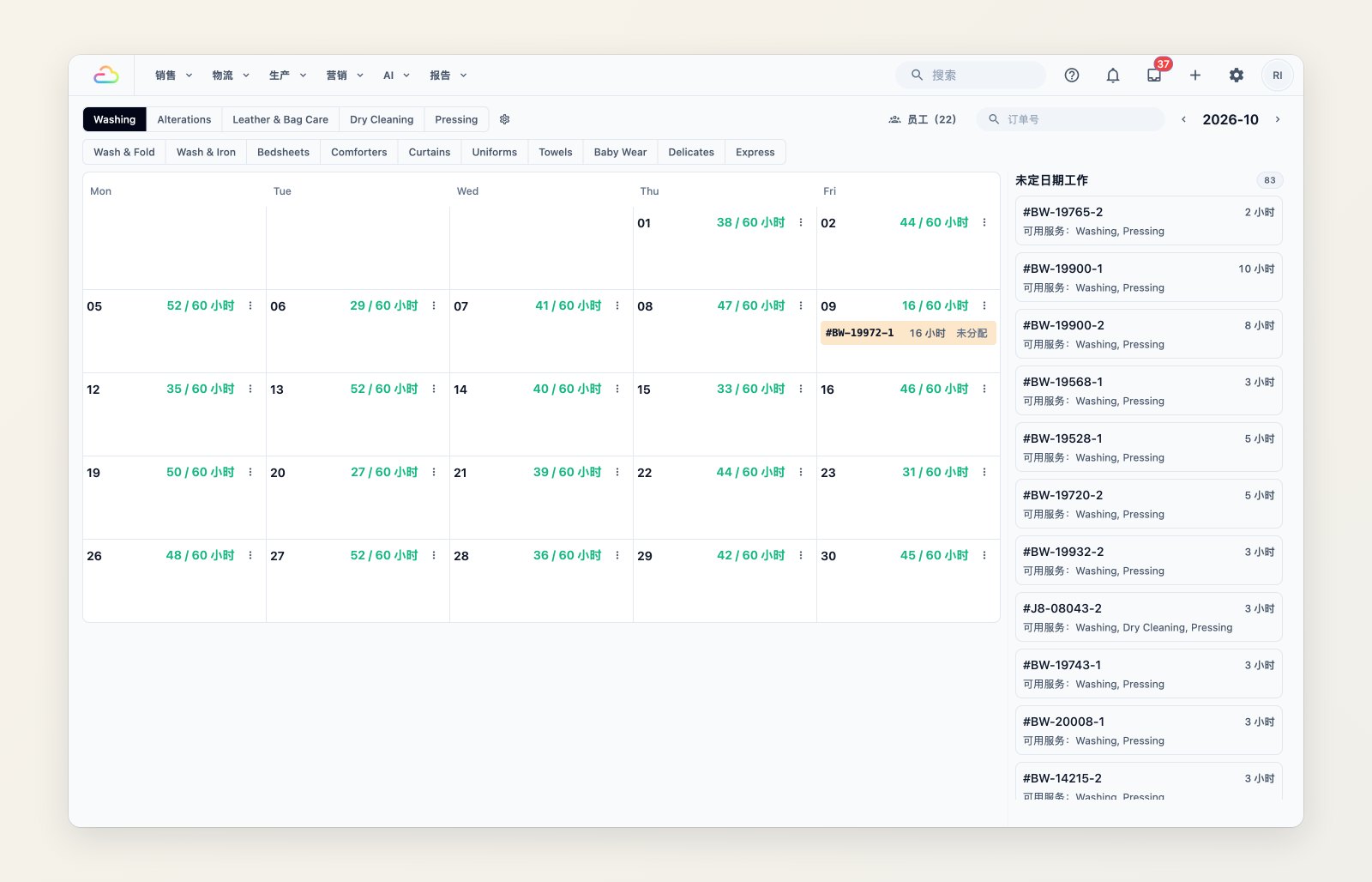Click the 订单号 order number field
Image resolution: width=1372 pixels, height=882 pixels.
click(1070, 119)
